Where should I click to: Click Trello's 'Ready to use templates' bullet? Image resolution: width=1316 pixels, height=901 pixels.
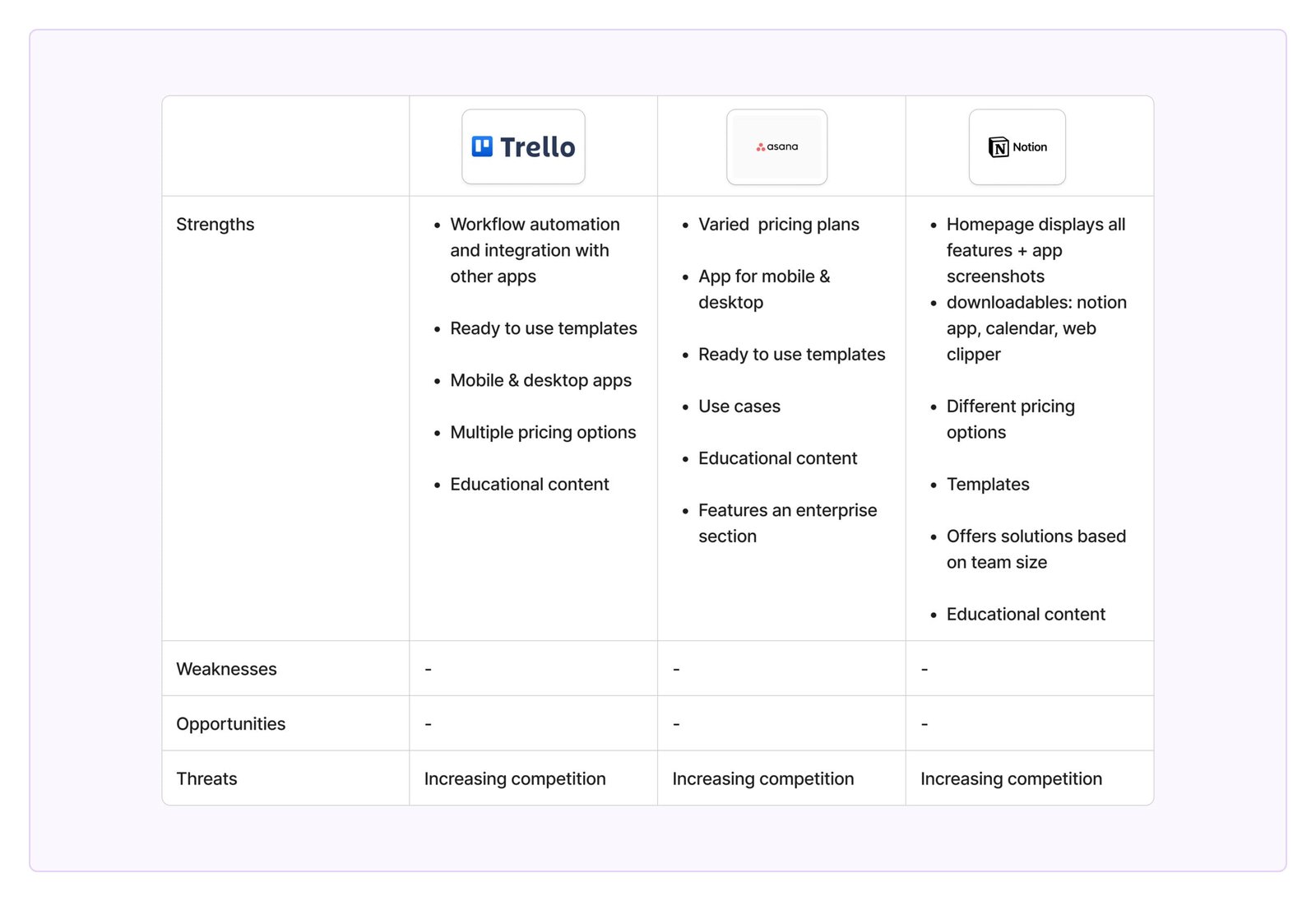pos(543,328)
